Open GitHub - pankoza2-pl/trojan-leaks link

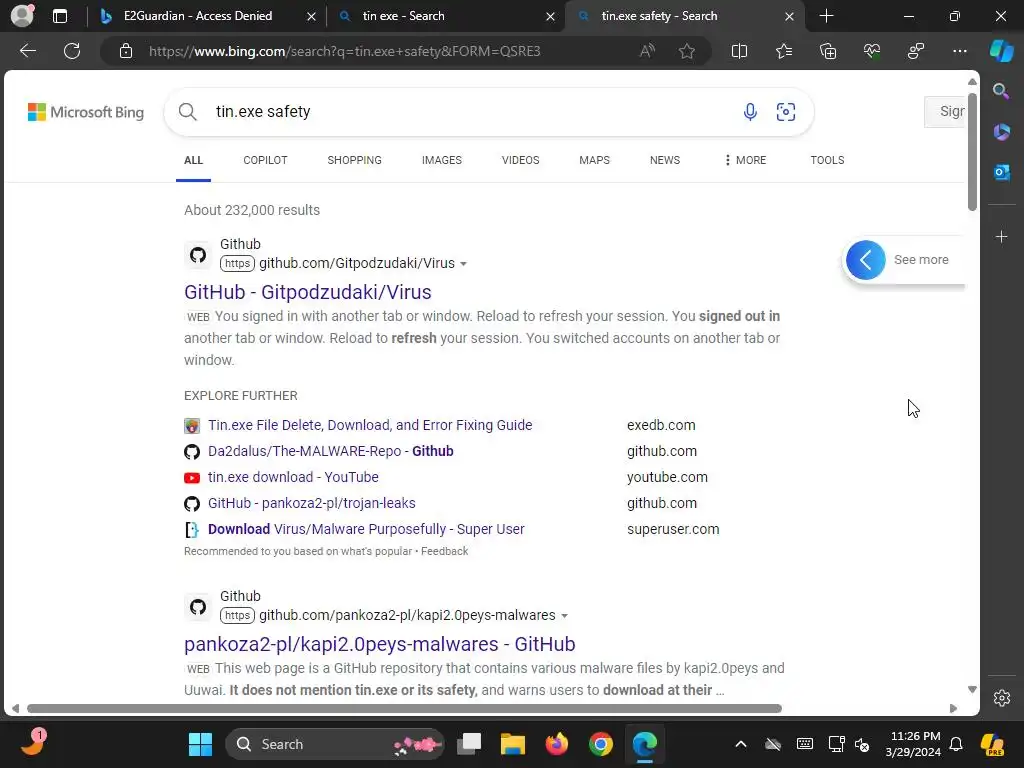(x=312, y=504)
